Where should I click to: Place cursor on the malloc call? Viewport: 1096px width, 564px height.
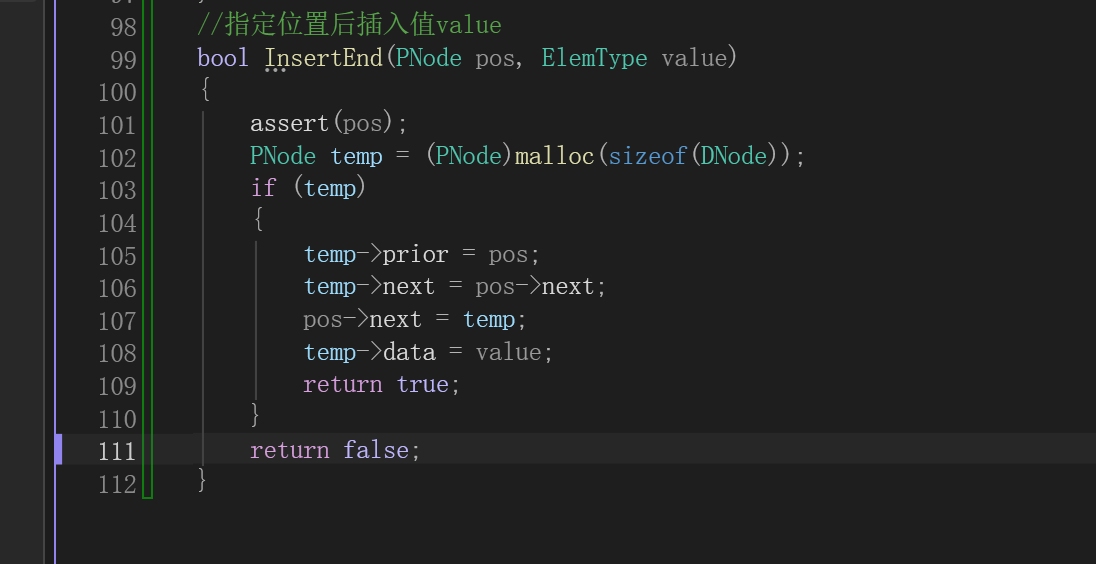(x=554, y=157)
